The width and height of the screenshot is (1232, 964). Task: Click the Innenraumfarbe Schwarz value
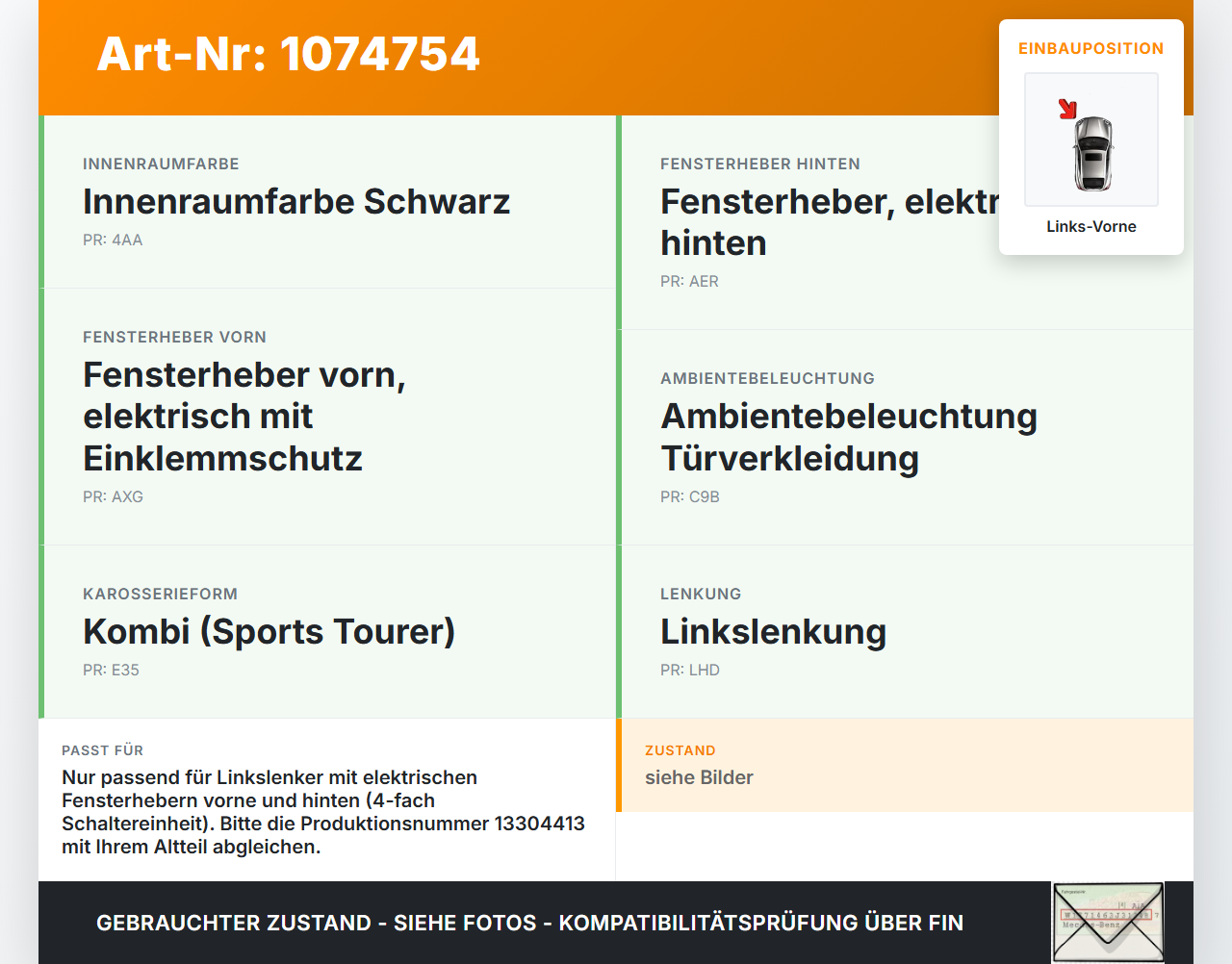(296, 202)
